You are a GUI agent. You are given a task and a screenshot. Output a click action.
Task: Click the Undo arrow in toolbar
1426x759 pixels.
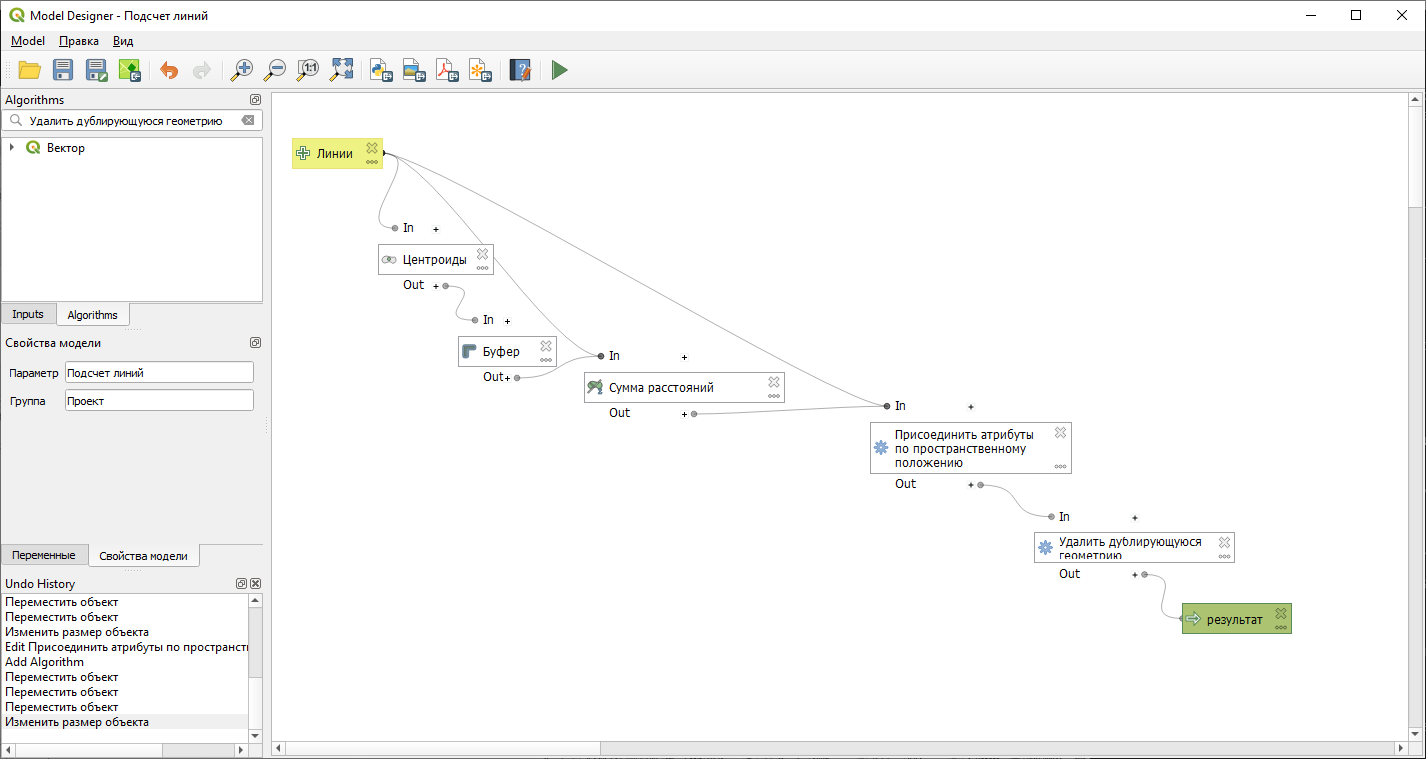[x=169, y=70]
